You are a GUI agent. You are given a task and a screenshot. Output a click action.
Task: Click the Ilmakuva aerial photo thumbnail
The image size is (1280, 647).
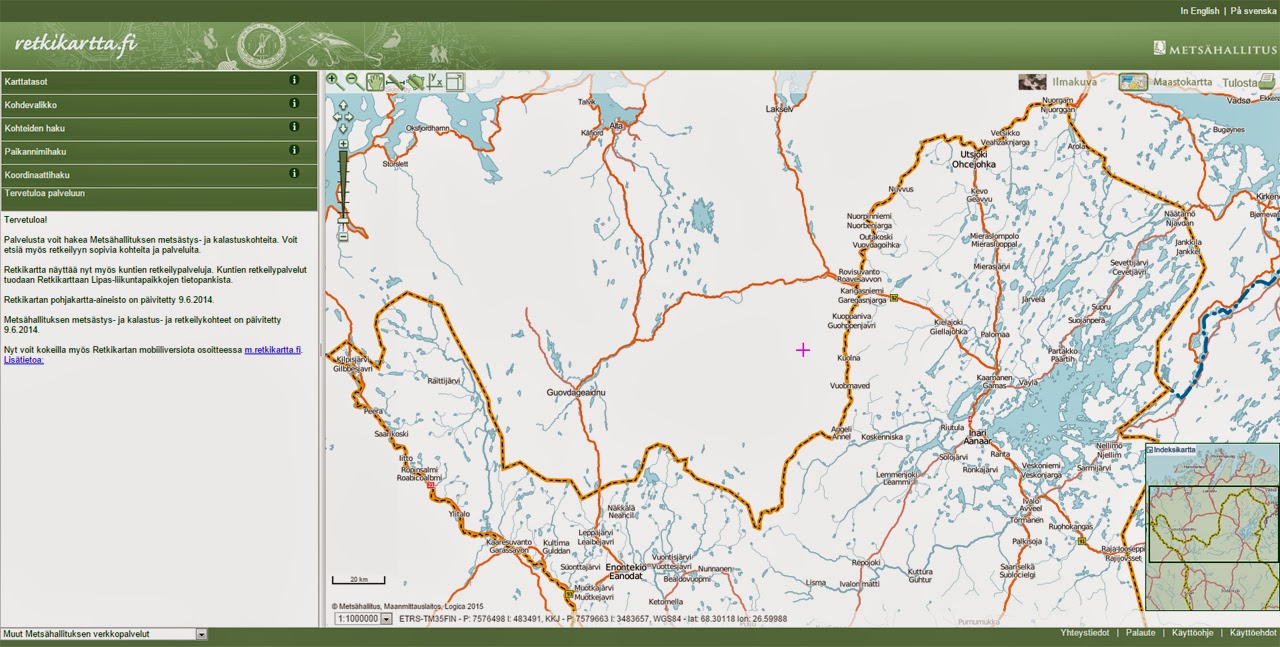1032,82
